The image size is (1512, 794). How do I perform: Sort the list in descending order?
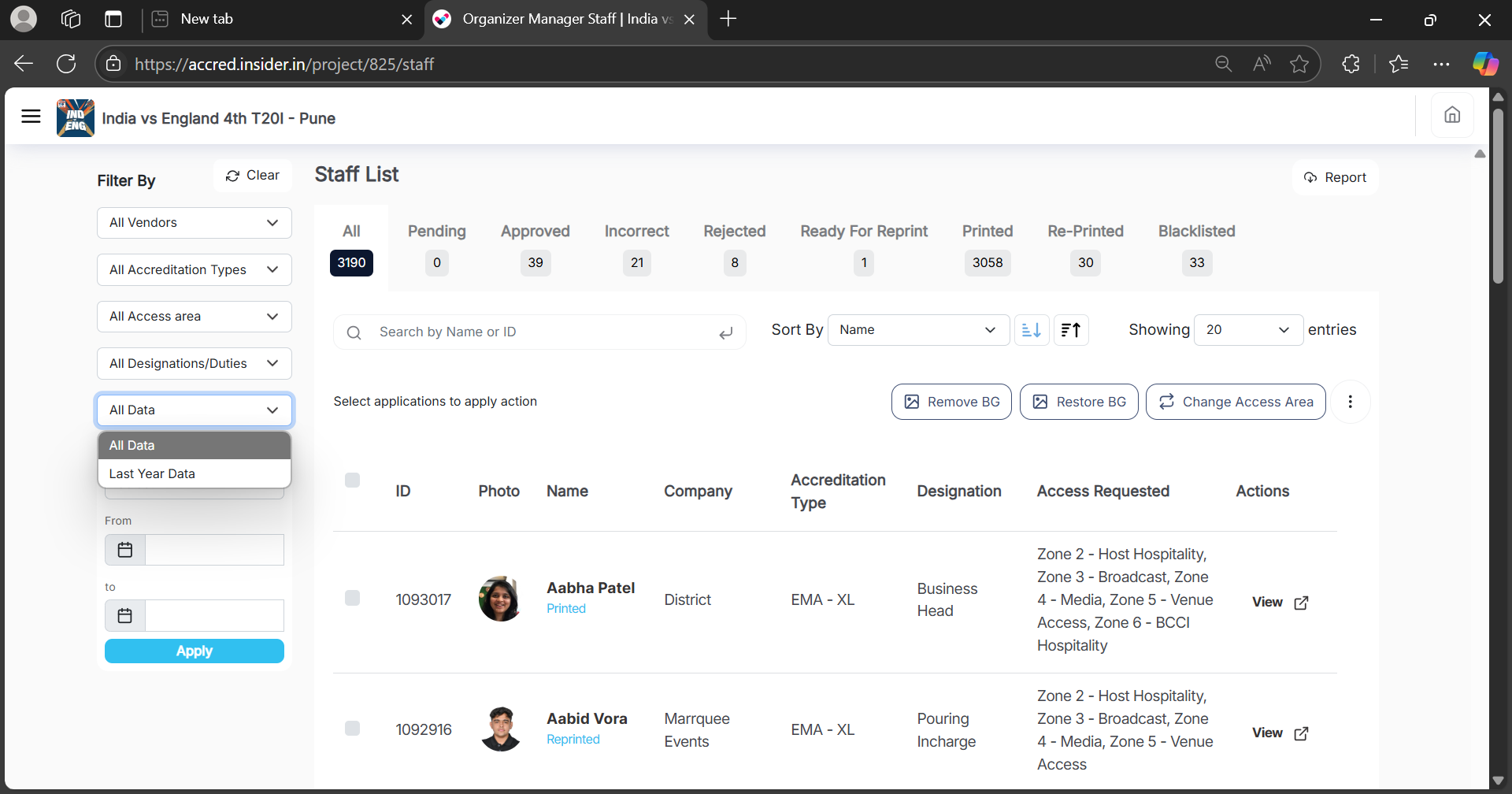[1071, 330]
